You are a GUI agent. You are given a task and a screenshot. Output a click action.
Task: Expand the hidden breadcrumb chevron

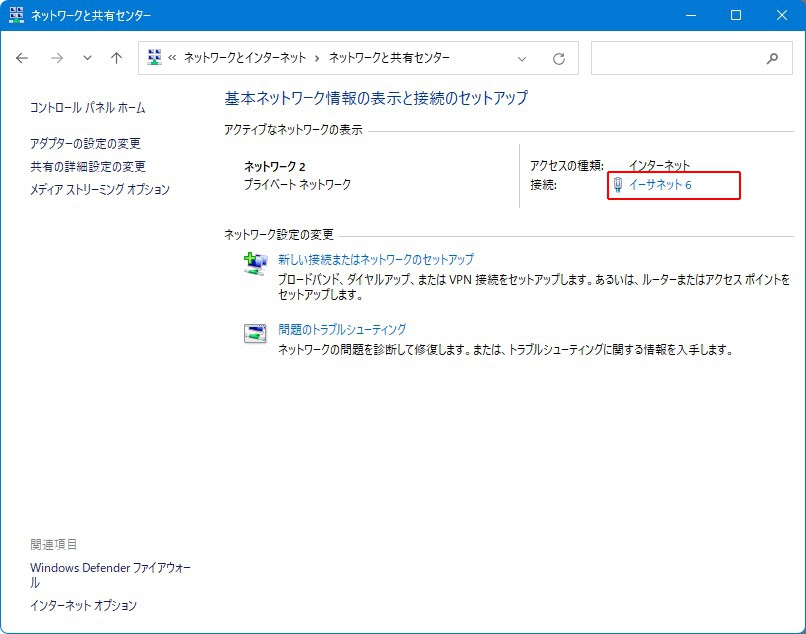173,59
